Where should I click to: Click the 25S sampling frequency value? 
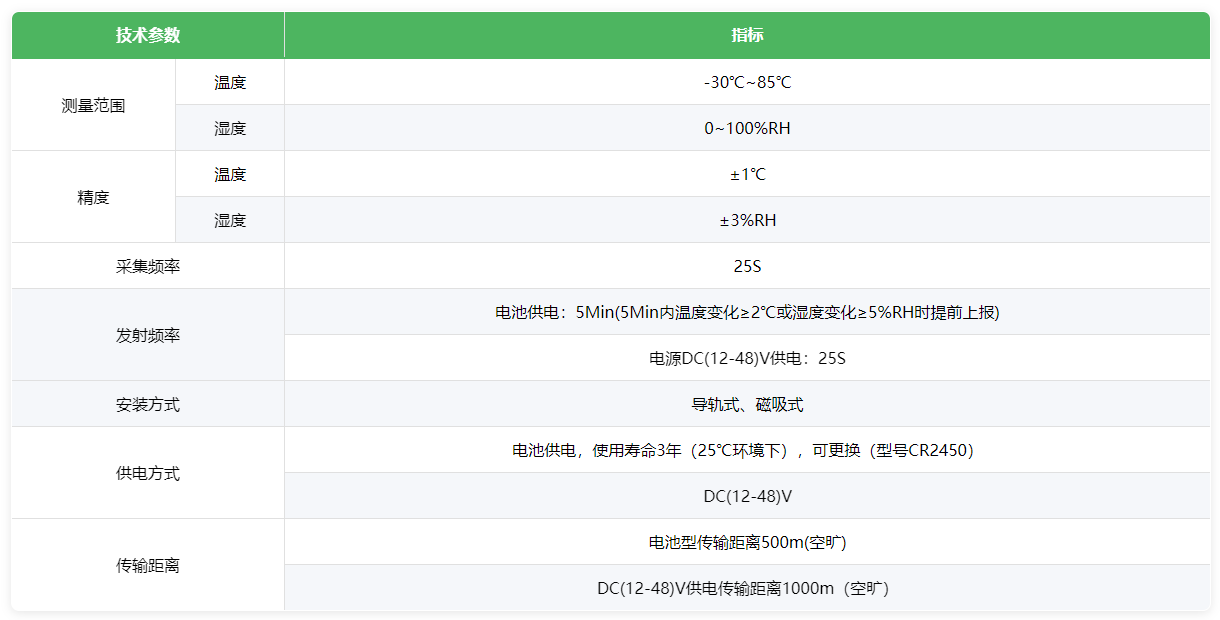pos(747,266)
